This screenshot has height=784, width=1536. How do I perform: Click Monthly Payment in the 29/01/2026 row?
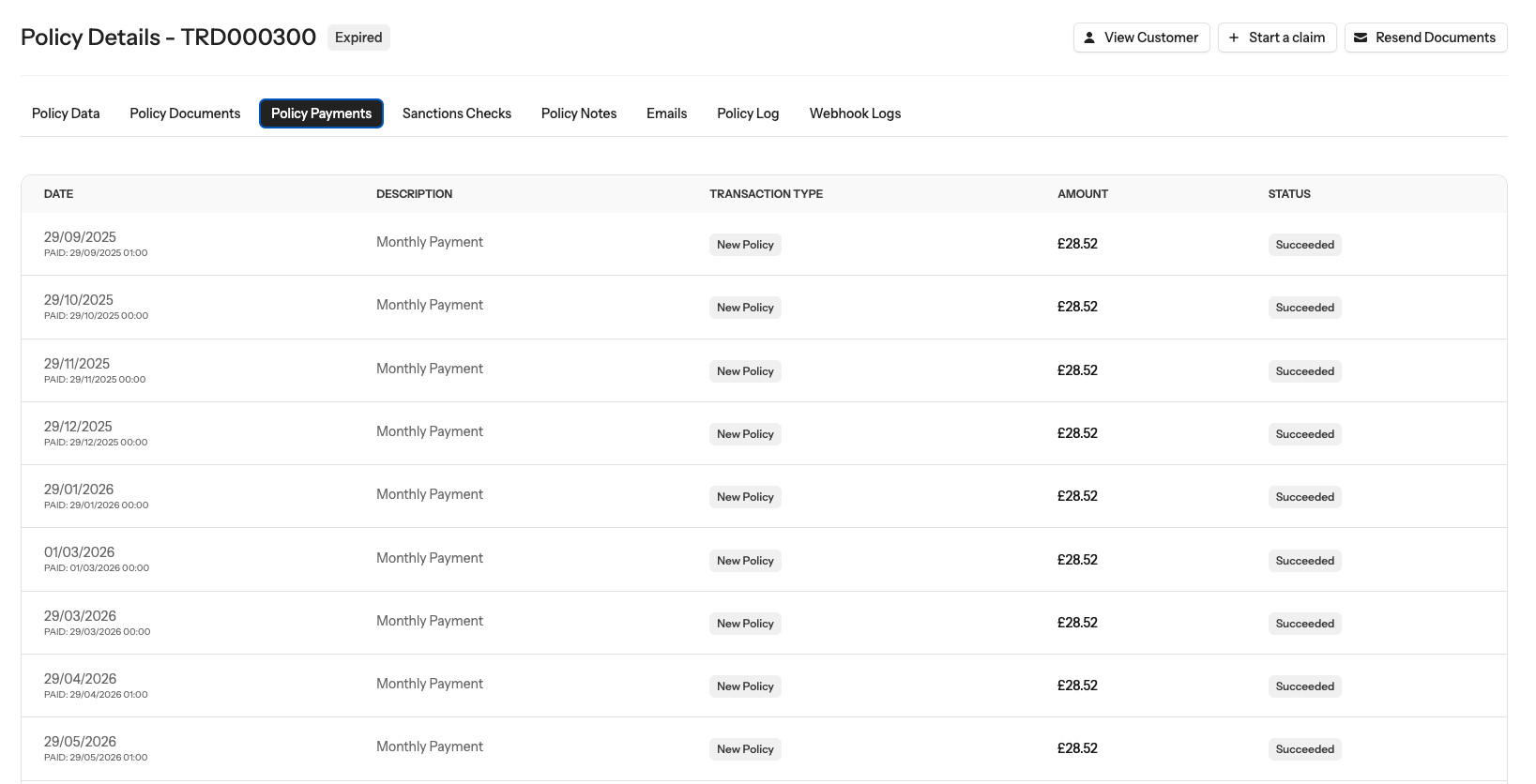coord(430,494)
